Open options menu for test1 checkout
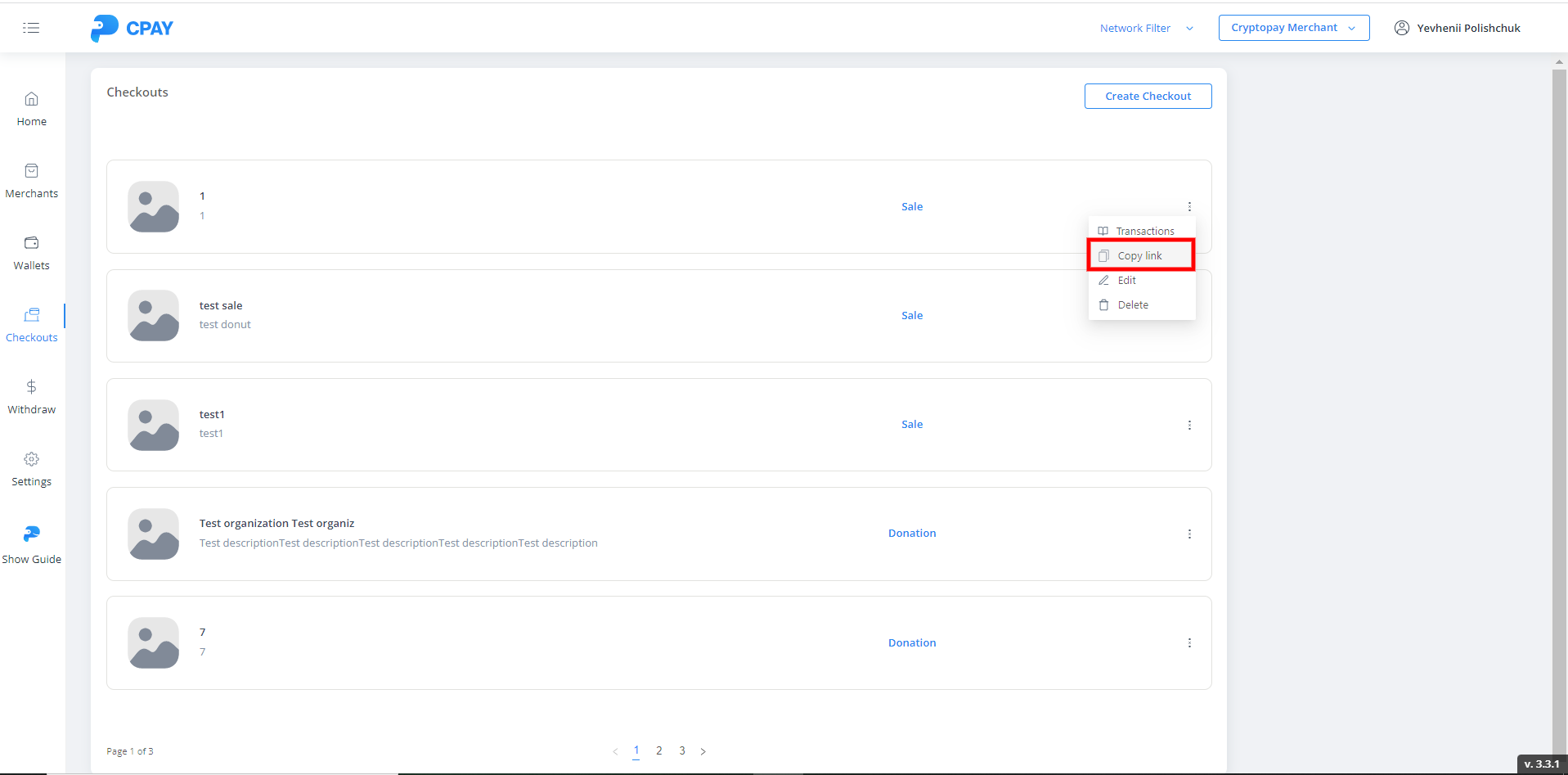Screen dimensions: 1568x775 point(1189,425)
